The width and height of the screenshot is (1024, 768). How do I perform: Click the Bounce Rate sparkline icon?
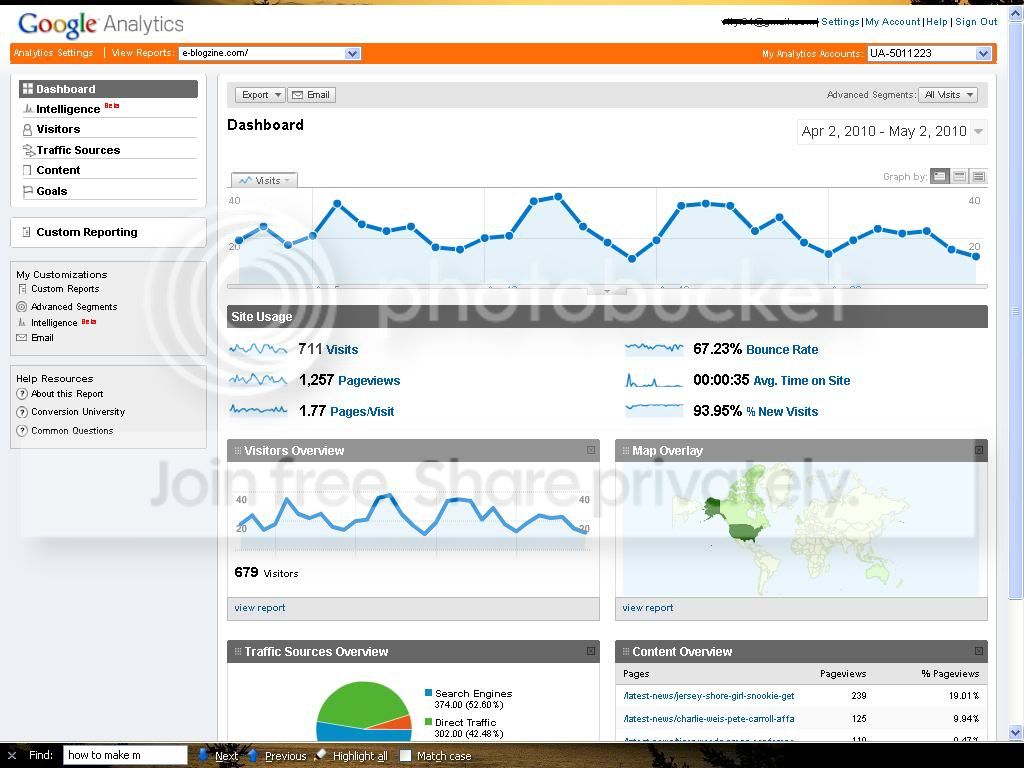pyautogui.click(x=654, y=349)
